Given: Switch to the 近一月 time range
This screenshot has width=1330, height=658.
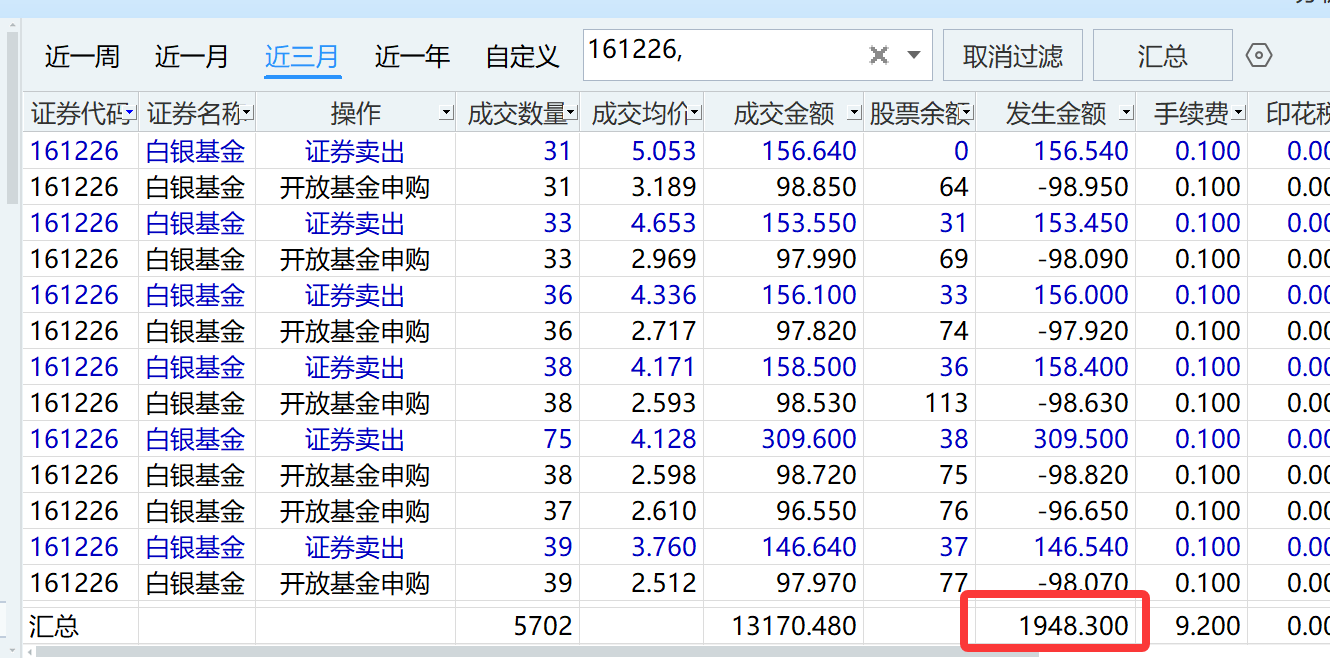Looking at the screenshot, I should (192, 57).
